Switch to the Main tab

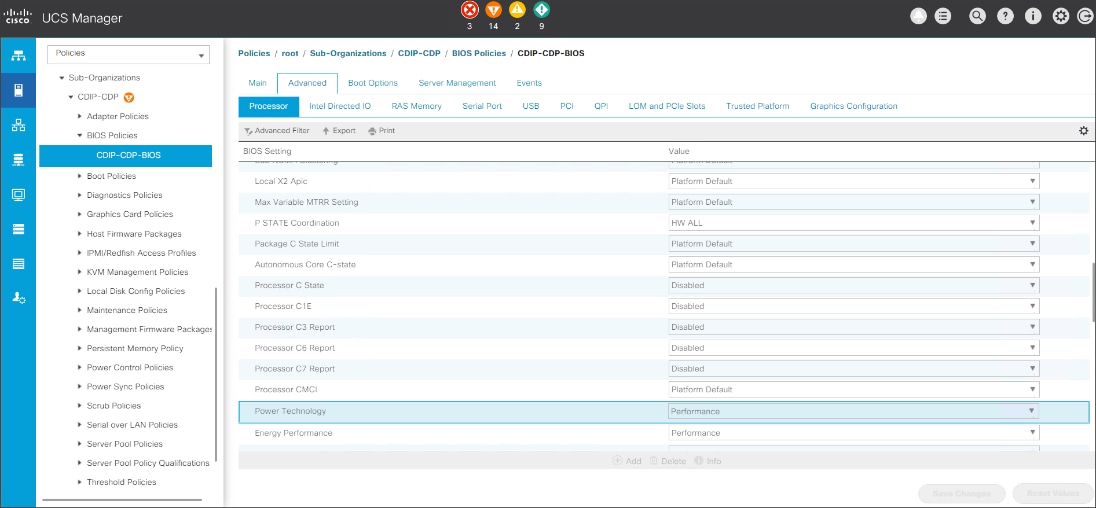click(x=257, y=83)
